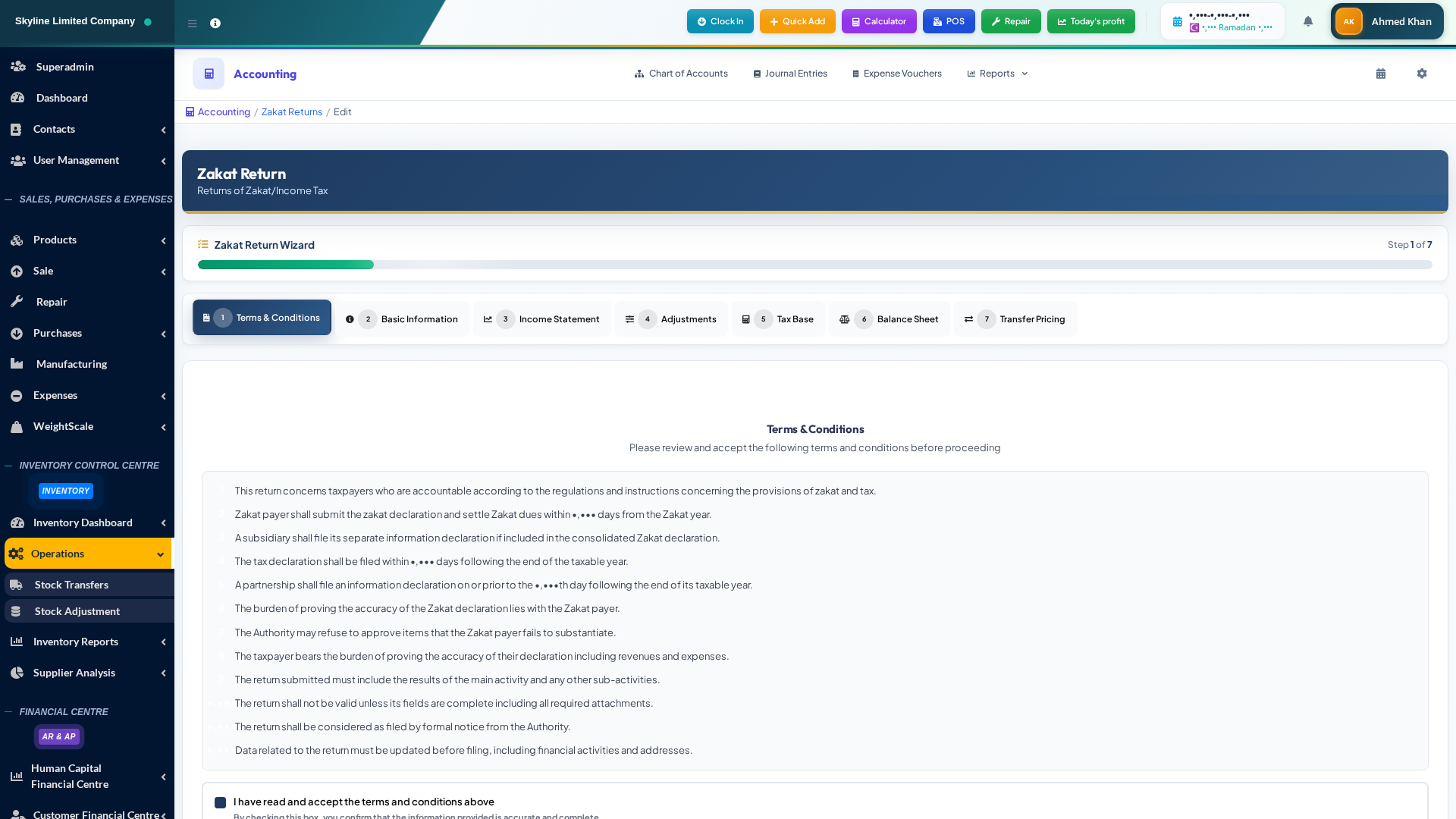Check 'I have read and accept the terms'

pos(220,802)
